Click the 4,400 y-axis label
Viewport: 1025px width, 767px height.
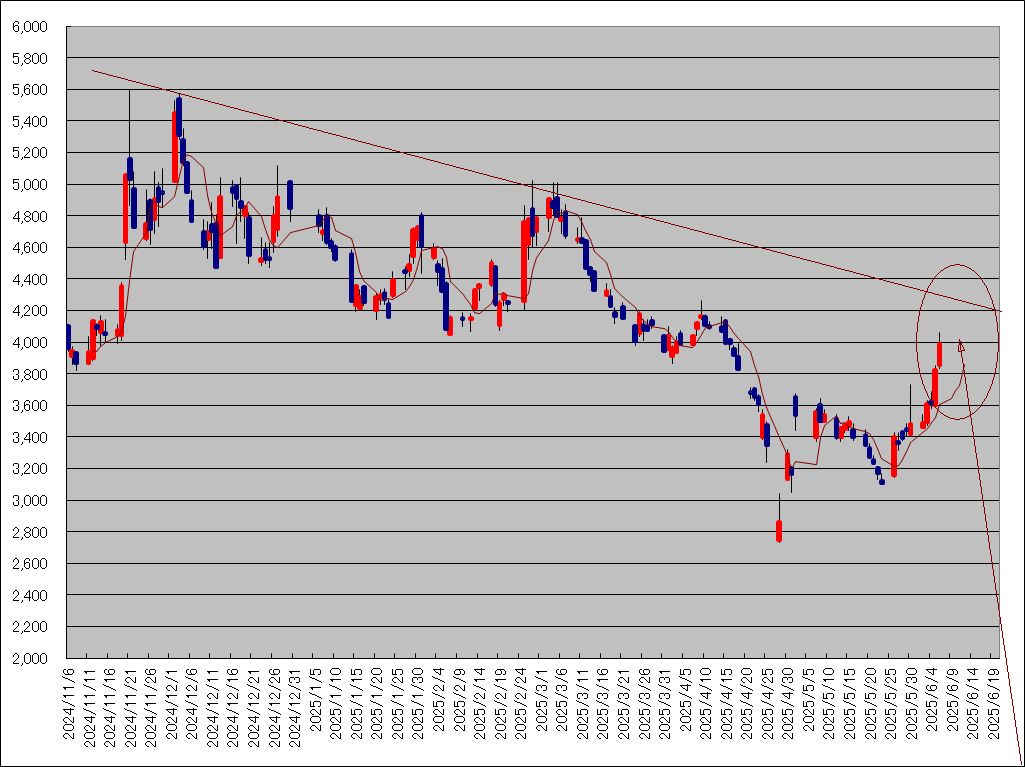[x=30, y=279]
